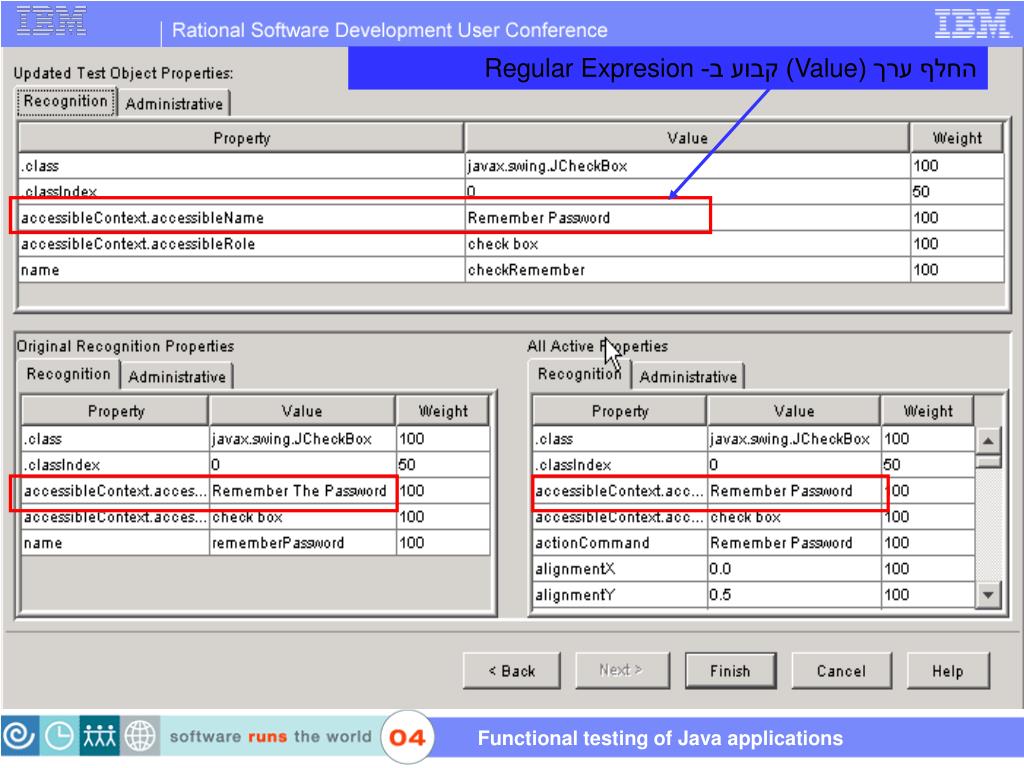The width and height of the screenshot is (1024, 768).
Task: Click the scroll down arrow in All Active Properties
Action: pos(988,595)
